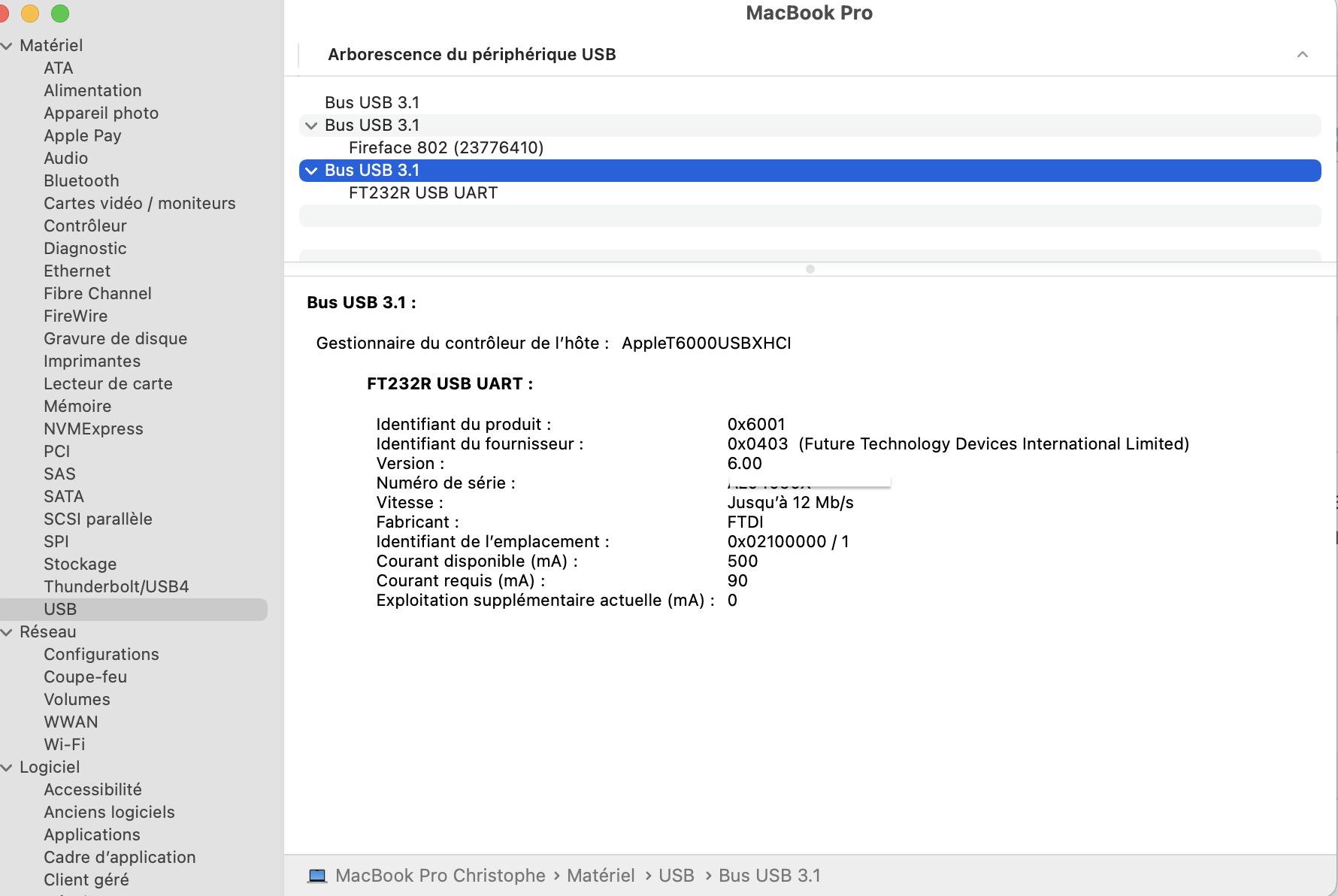Click the AppleT6000USBXHCI controller value
Image resolution: width=1338 pixels, height=896 pixels.
[707, 344]
